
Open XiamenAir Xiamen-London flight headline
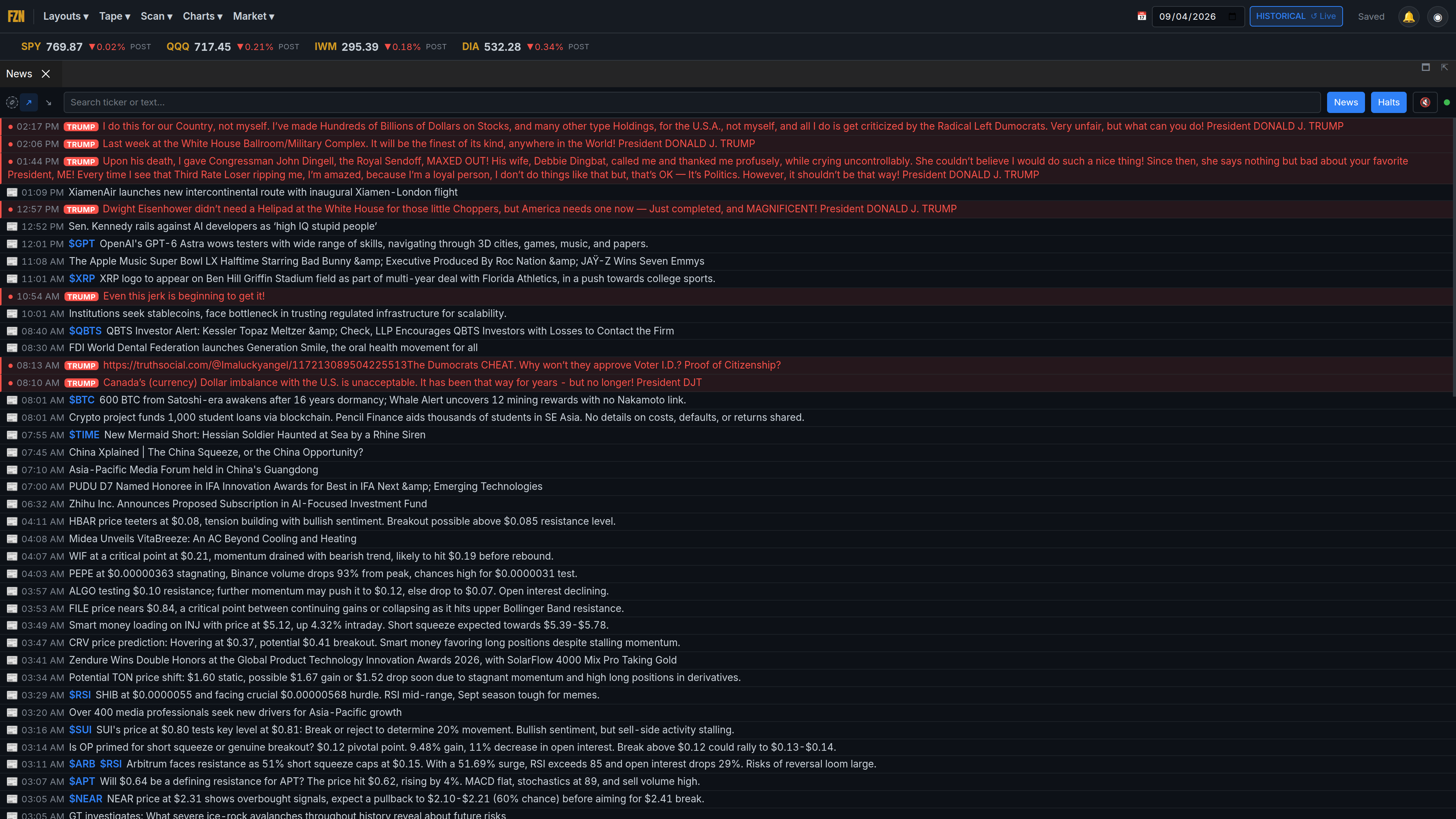263,192
